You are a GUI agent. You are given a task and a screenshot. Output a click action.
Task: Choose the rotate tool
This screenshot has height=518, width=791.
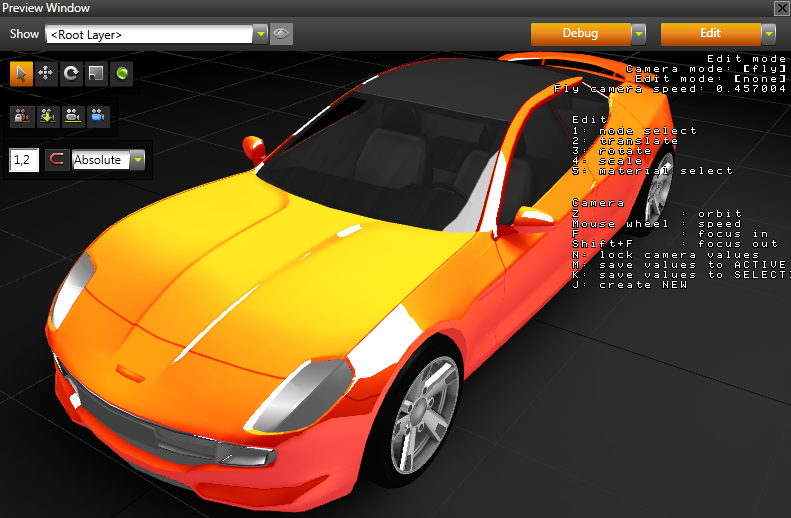(x=71, y=73)
